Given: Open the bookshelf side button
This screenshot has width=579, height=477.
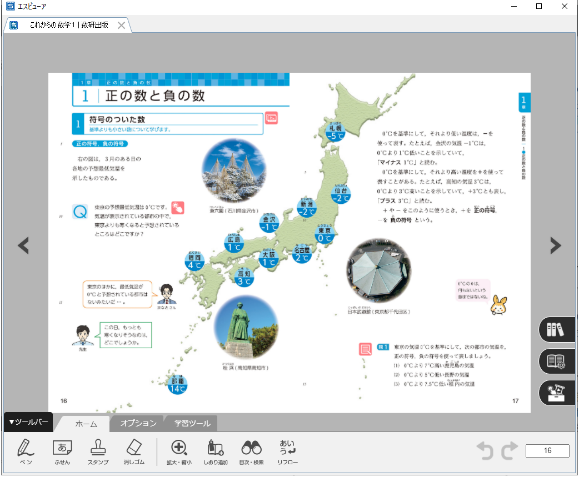Looking at the screenshot, I should click(557, 329).
